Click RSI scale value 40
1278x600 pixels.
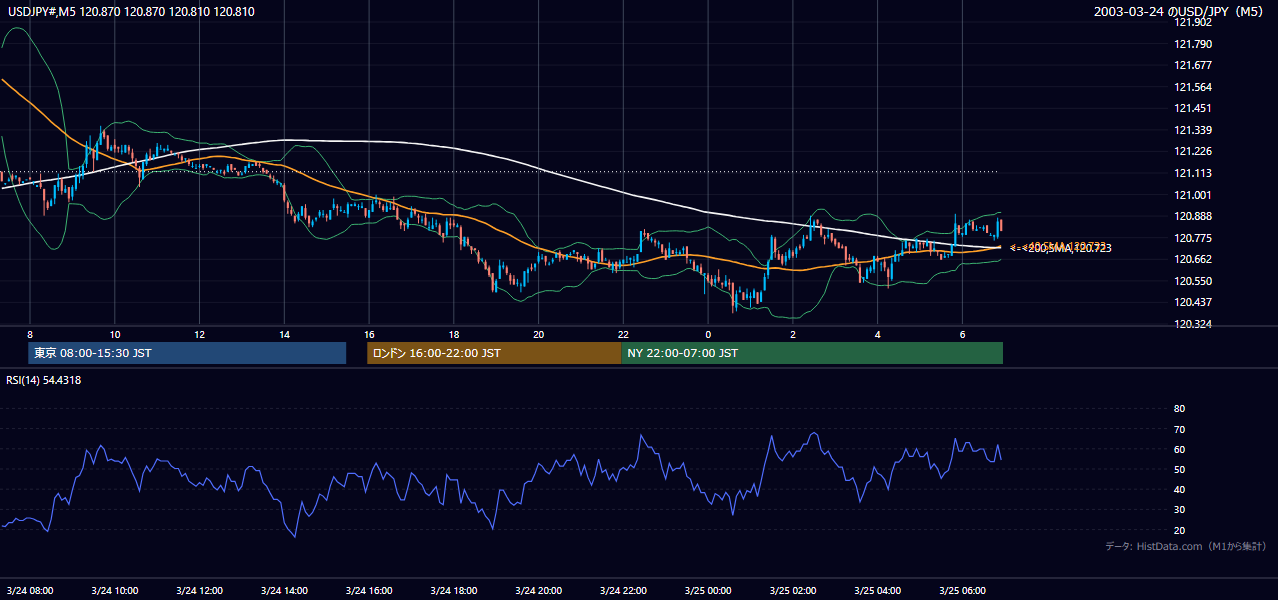coord(1179,490)
